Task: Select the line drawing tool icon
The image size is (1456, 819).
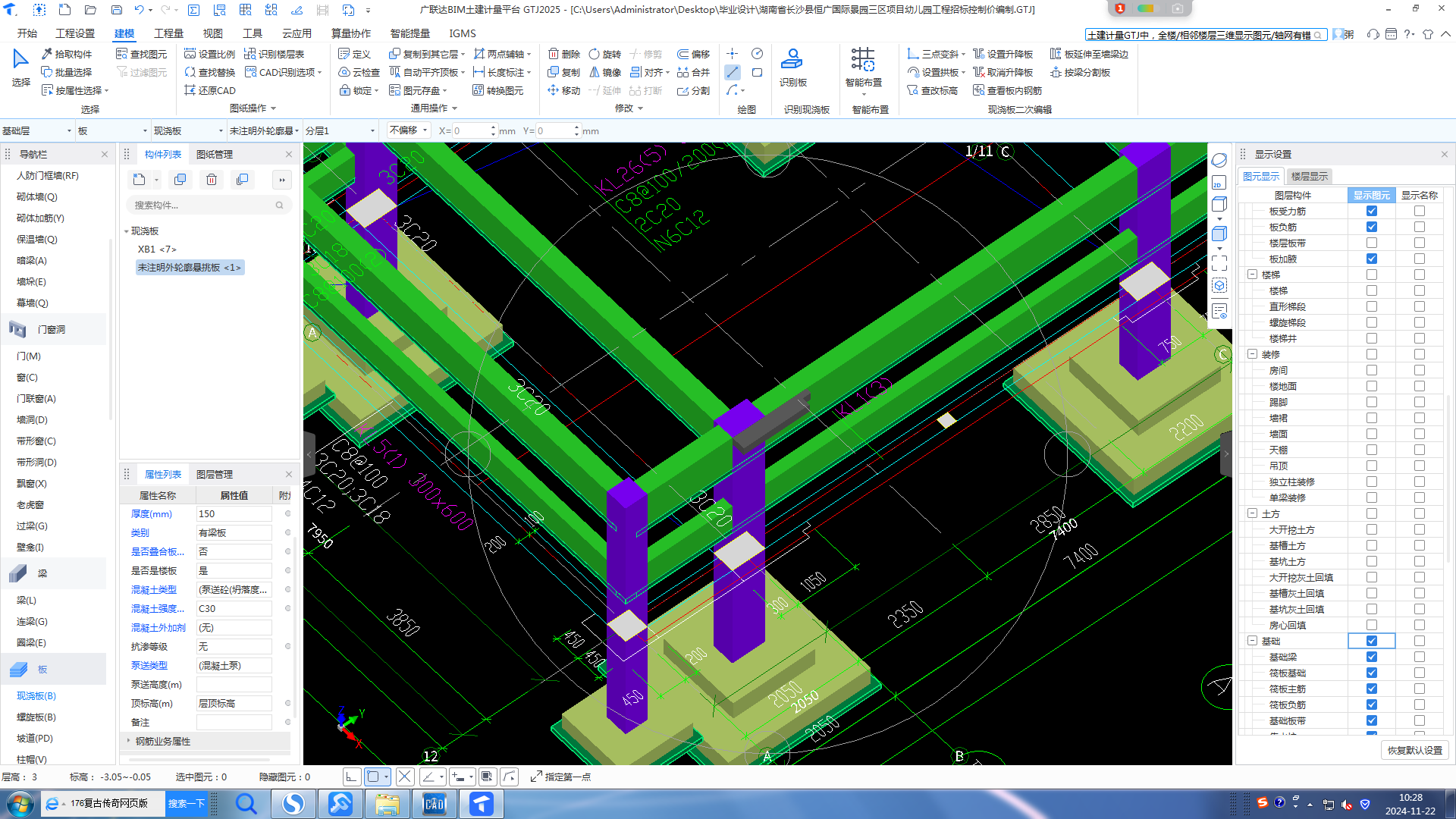Action: pos(732,72)
